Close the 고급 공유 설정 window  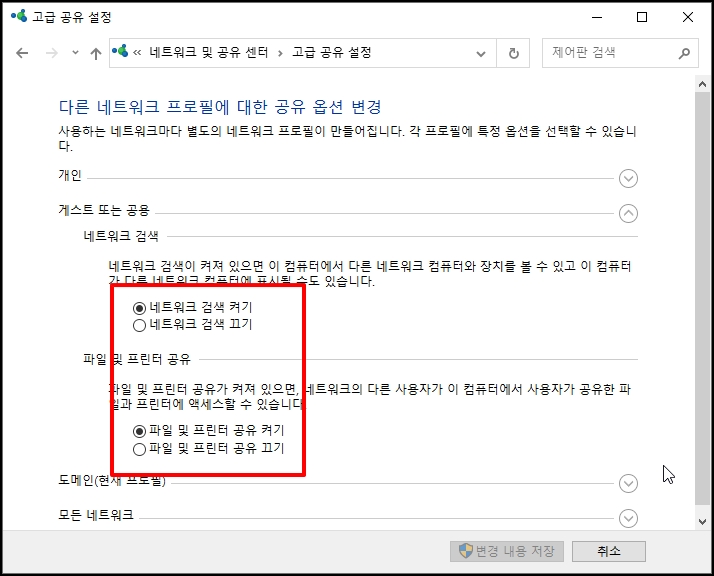coord(688,17)
